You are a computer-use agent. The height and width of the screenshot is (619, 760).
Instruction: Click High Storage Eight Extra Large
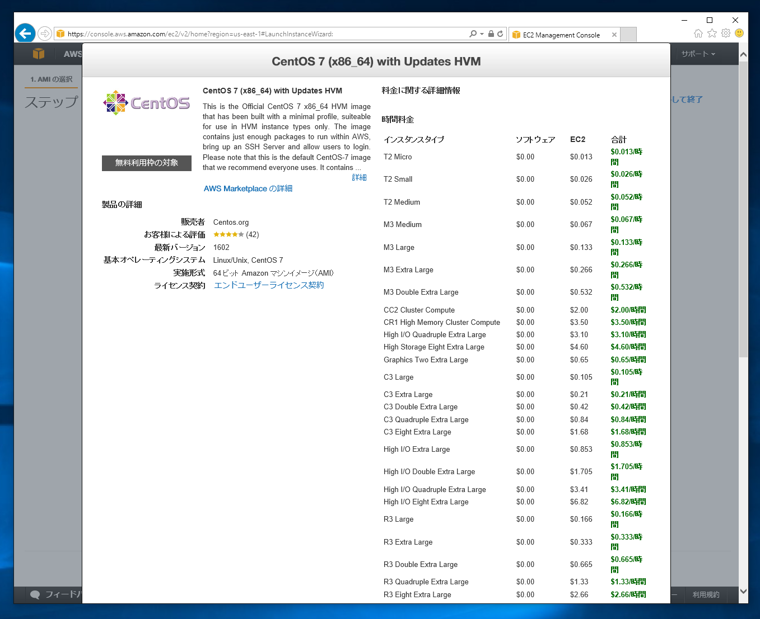point(434,347)
